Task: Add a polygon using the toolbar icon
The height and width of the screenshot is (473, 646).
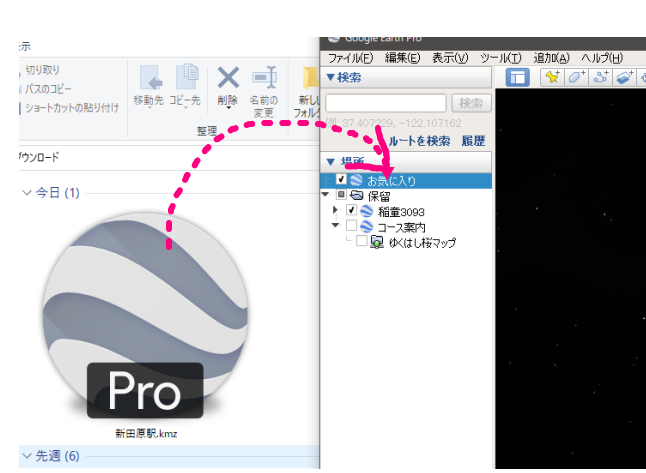Action: [x=576, y=77]
